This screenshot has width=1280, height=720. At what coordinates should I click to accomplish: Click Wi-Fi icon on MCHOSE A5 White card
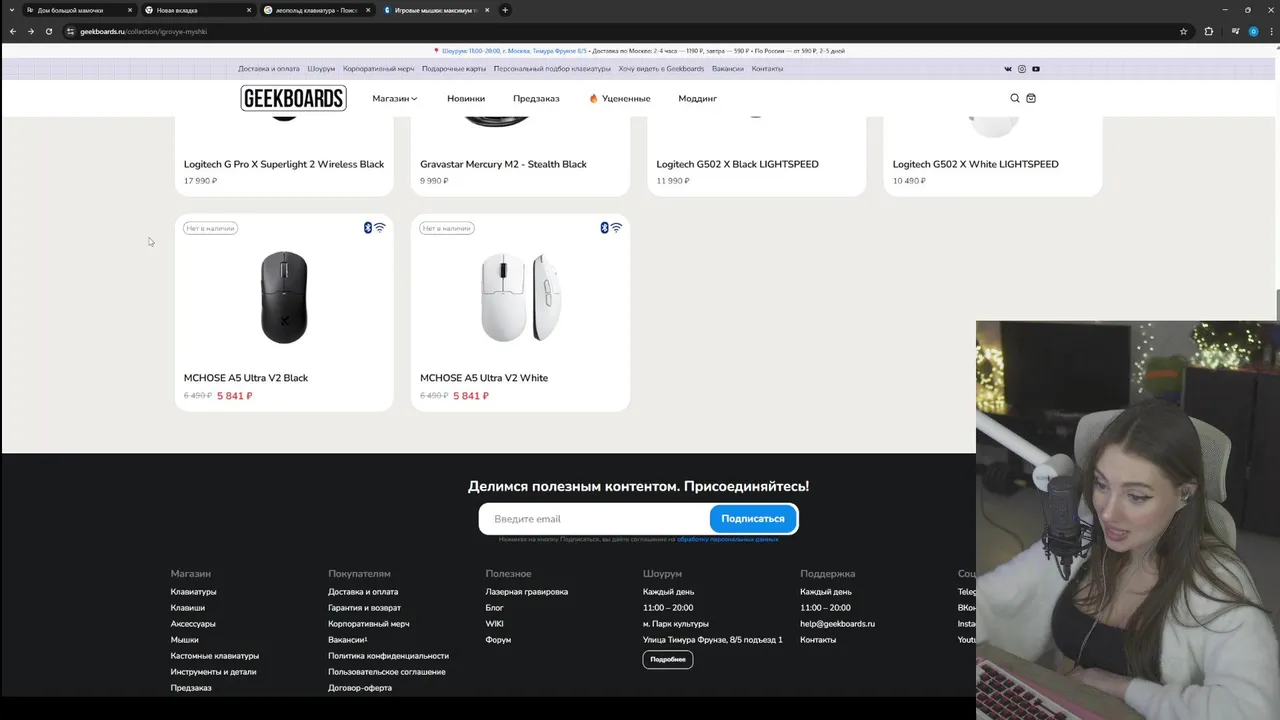[616, 228]
